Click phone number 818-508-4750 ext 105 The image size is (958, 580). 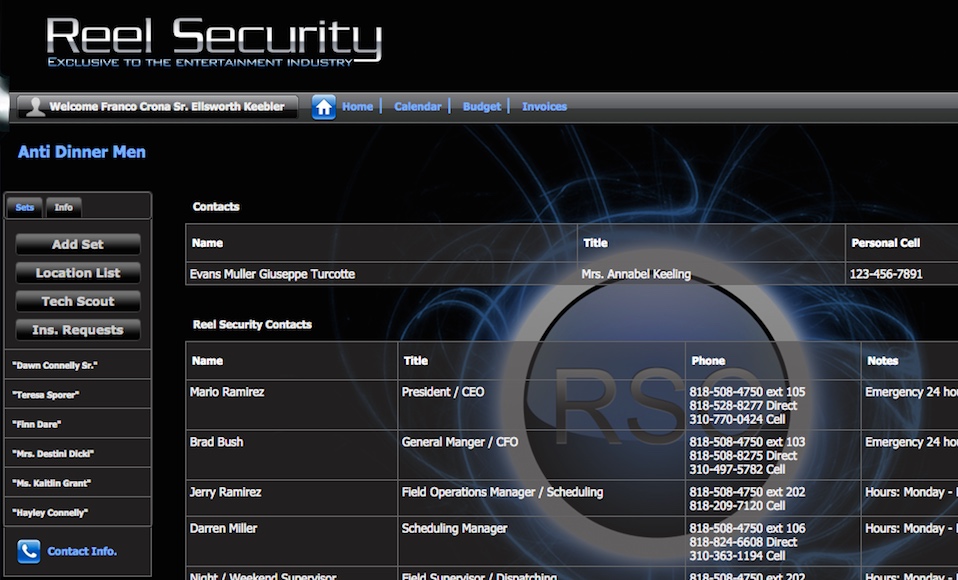tap(747, 392)
